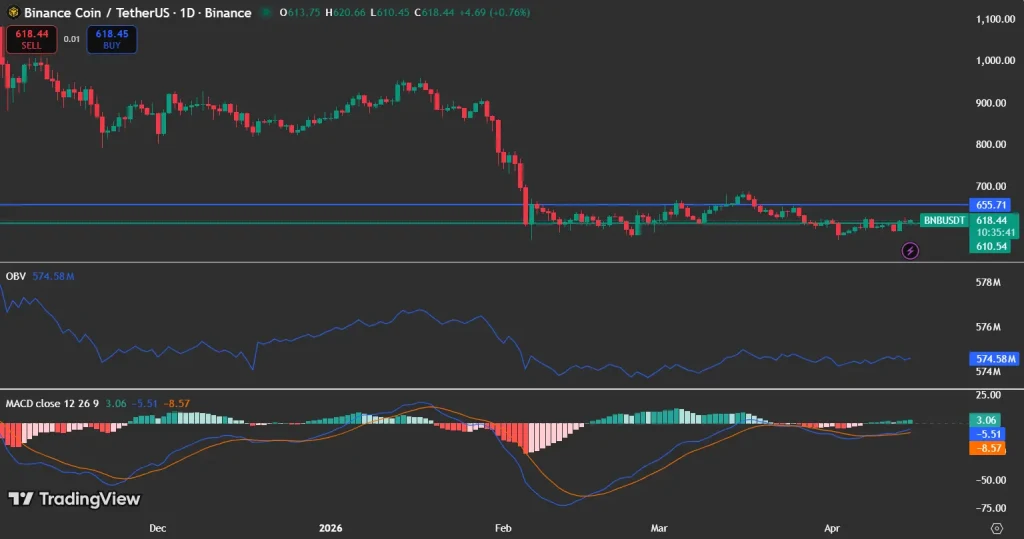The image size is (1024, 539).
Task: Click the 1,100.00 price scale label
Action: coord(995,20)
